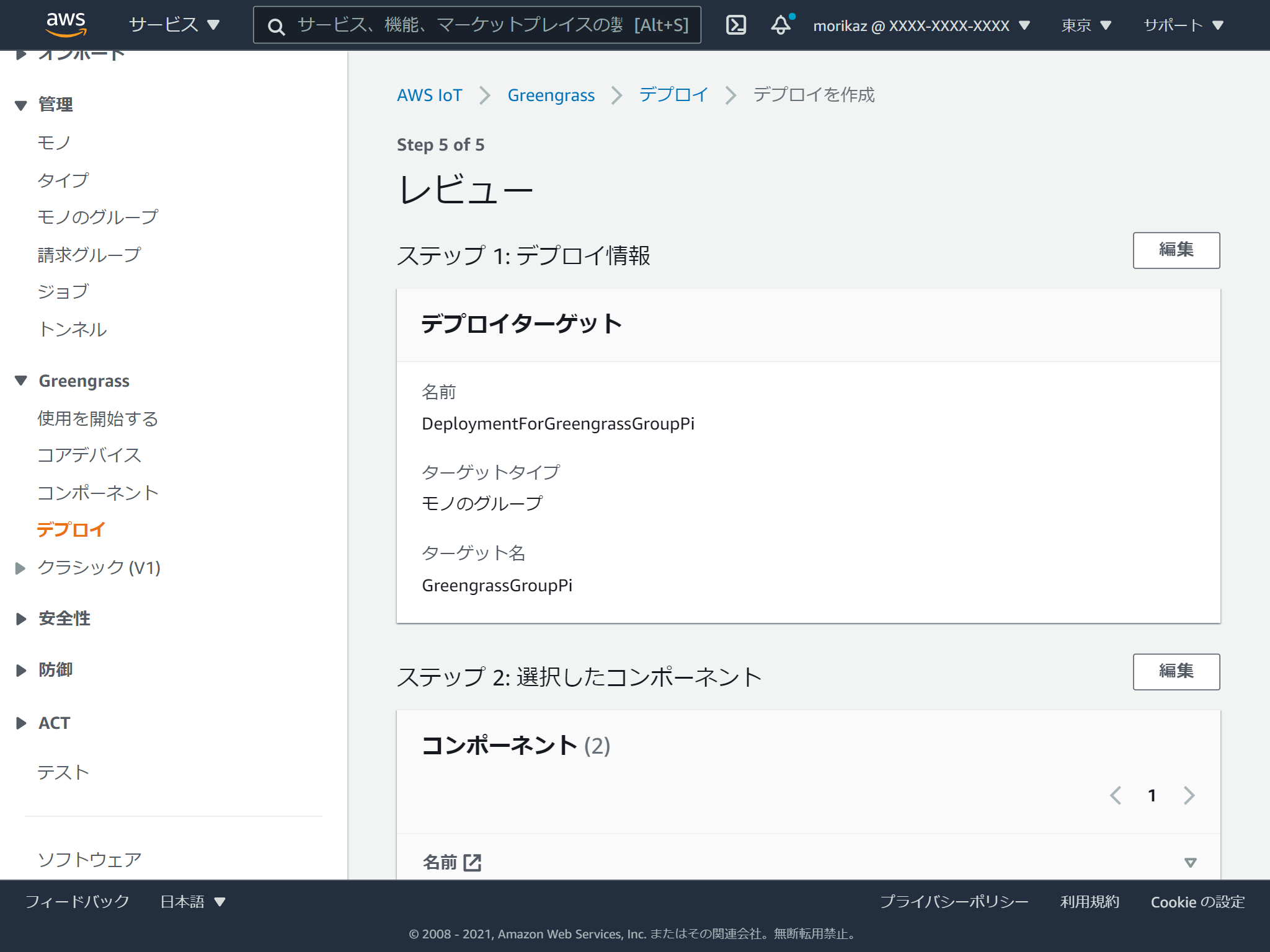Click 編集 next to ステップ 1: デプロイ情報

point(1176,250)
